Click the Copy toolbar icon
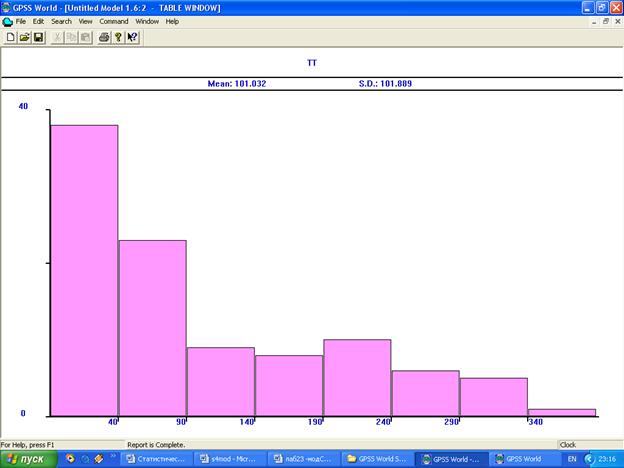Screen dimensions: 624x468 tap(73, 37)
